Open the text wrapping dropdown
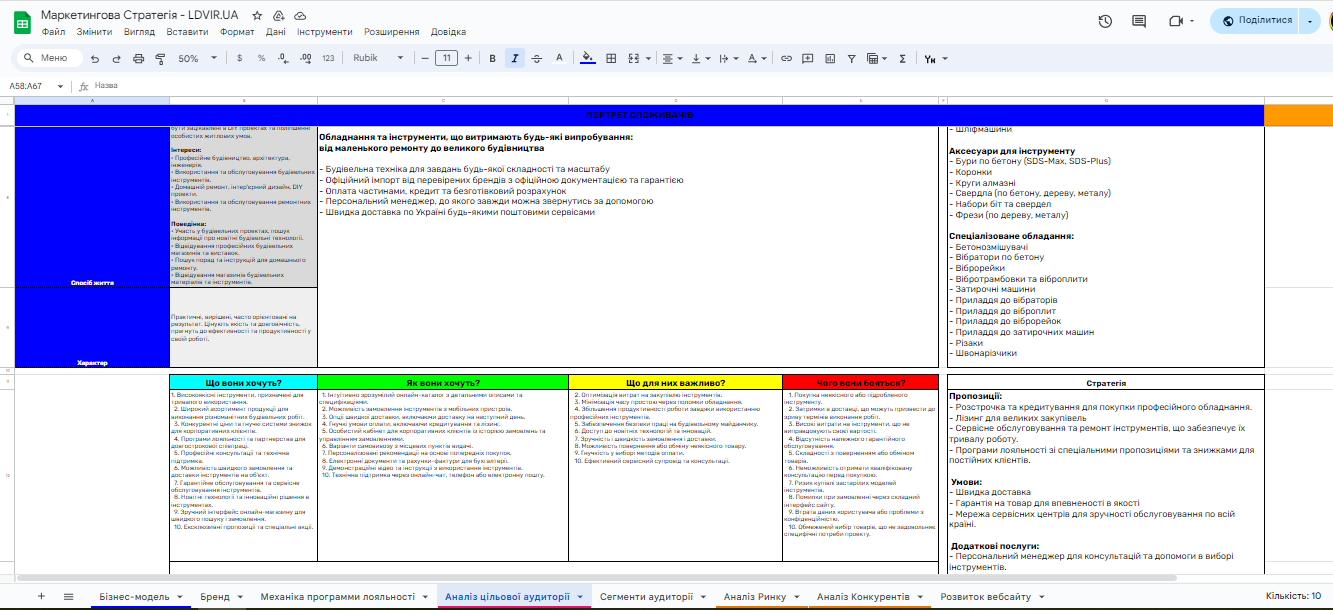1333x610 pixels. (729, 58)
